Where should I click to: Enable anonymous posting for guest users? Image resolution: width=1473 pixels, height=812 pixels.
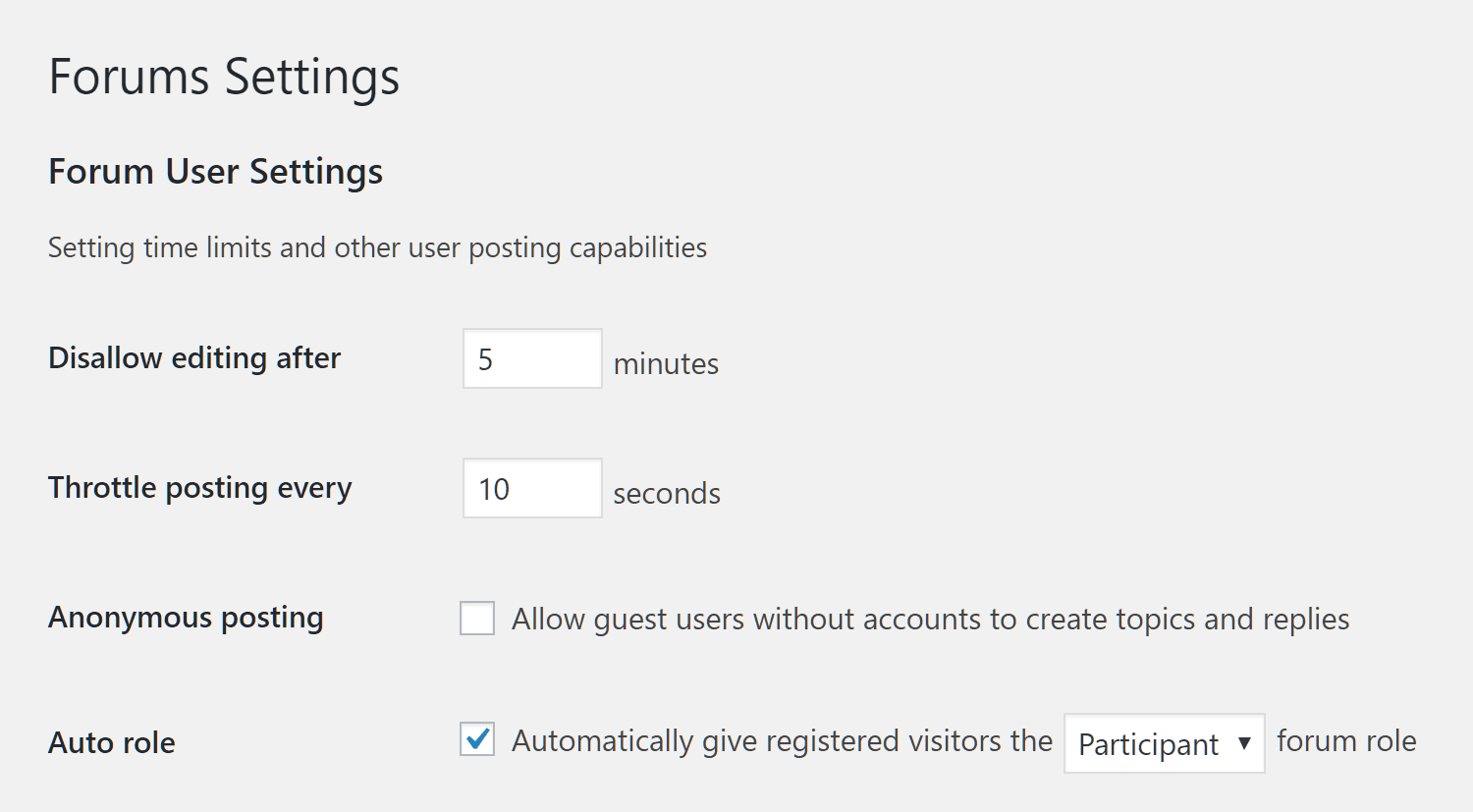point(477,619)
